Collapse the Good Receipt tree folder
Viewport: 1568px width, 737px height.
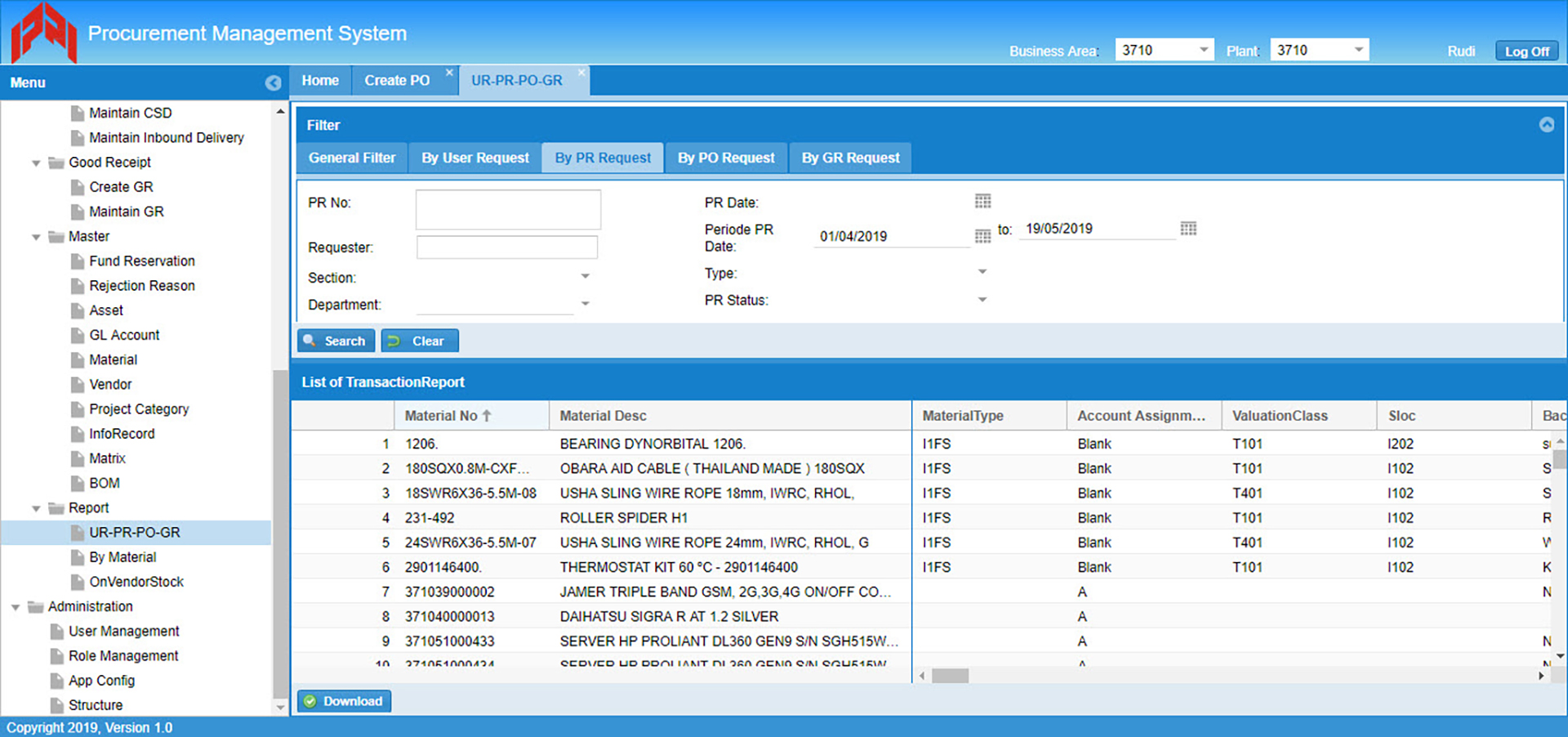[x=36, y=163]
